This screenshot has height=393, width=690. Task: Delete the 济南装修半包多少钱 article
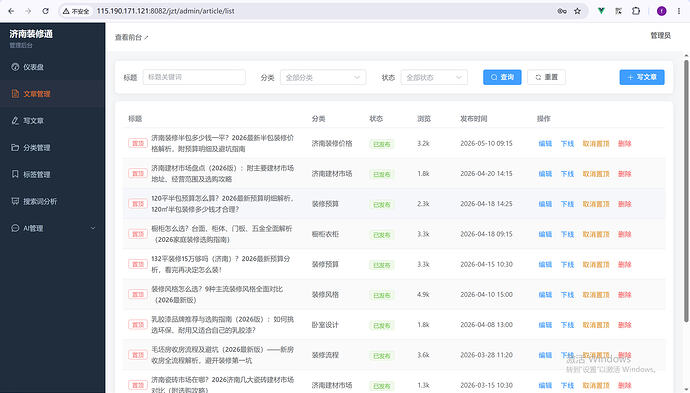tap(624, 143)
